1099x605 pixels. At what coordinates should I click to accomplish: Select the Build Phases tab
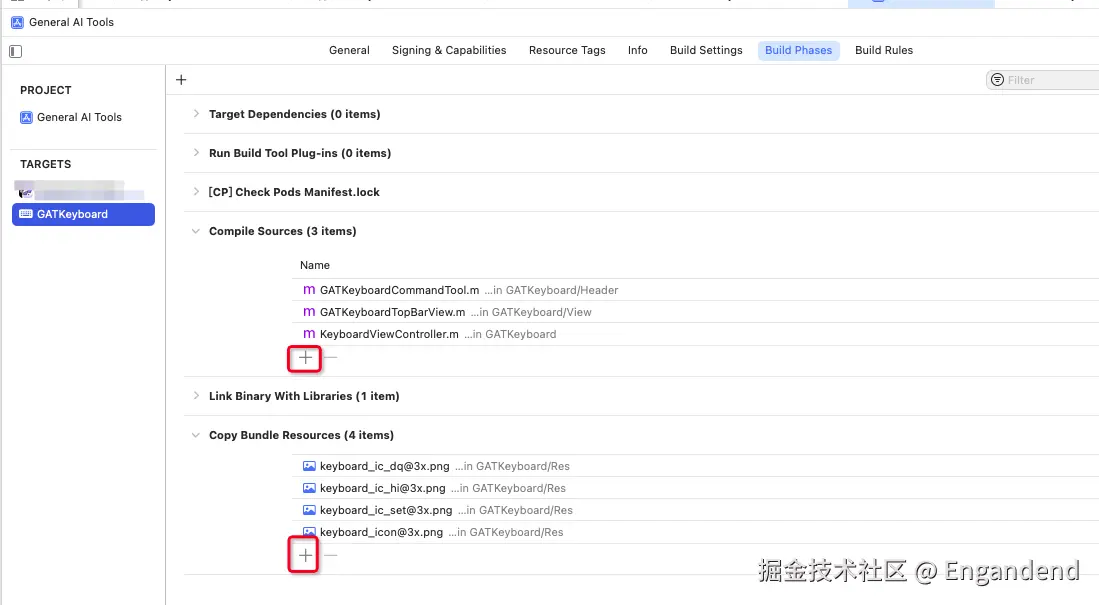798,50
